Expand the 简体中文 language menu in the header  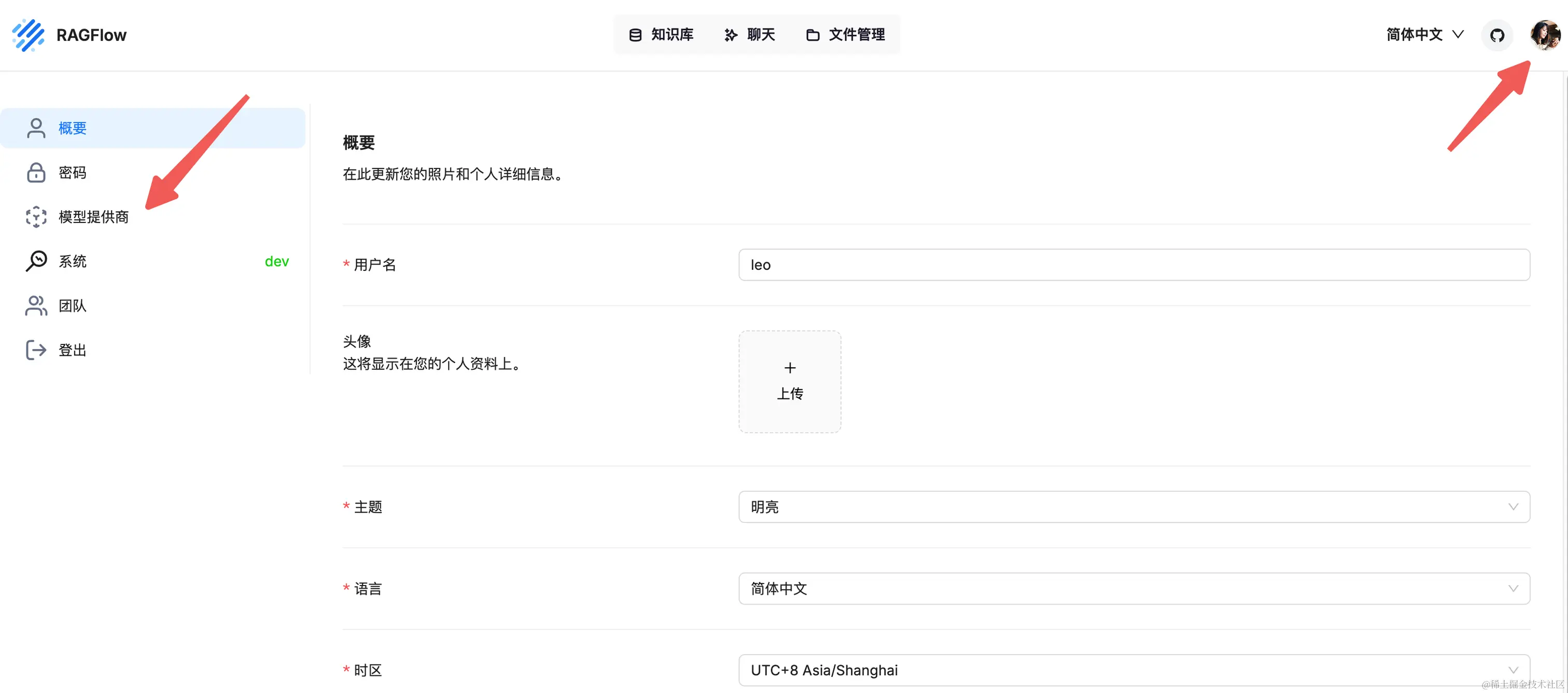coord(1424,35)
